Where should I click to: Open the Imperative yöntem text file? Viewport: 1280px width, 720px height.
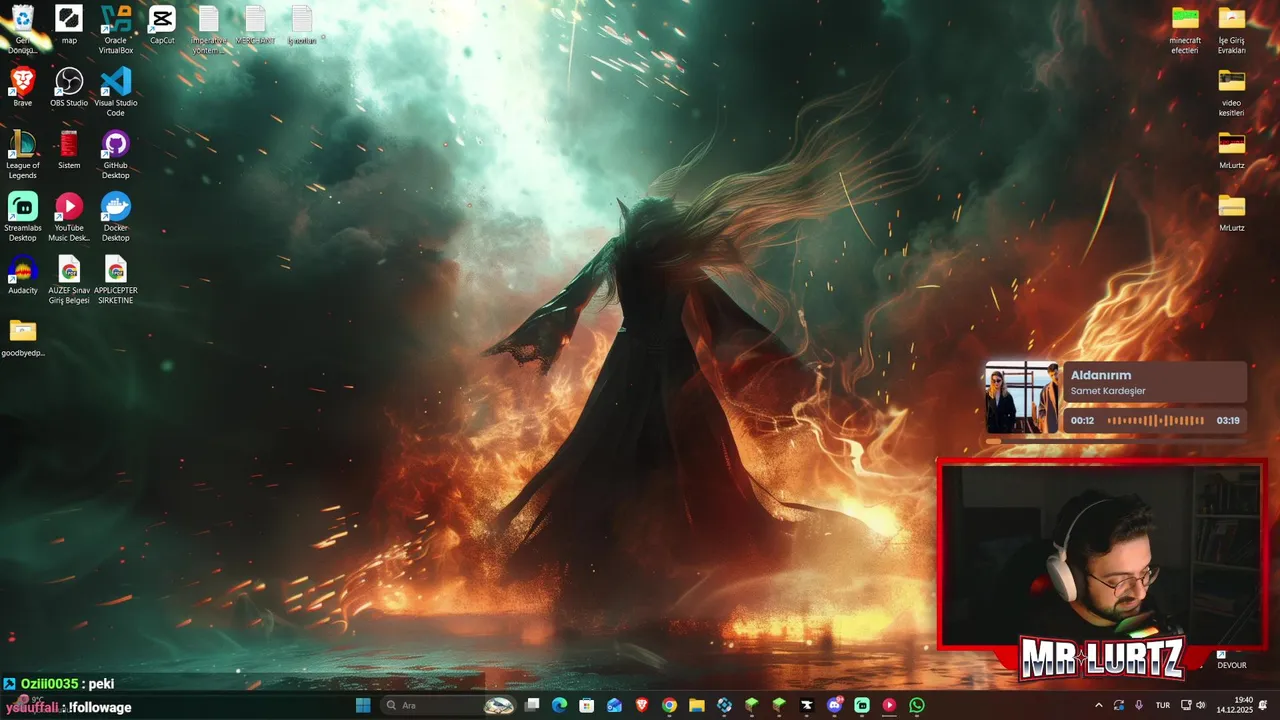(208, 29)
